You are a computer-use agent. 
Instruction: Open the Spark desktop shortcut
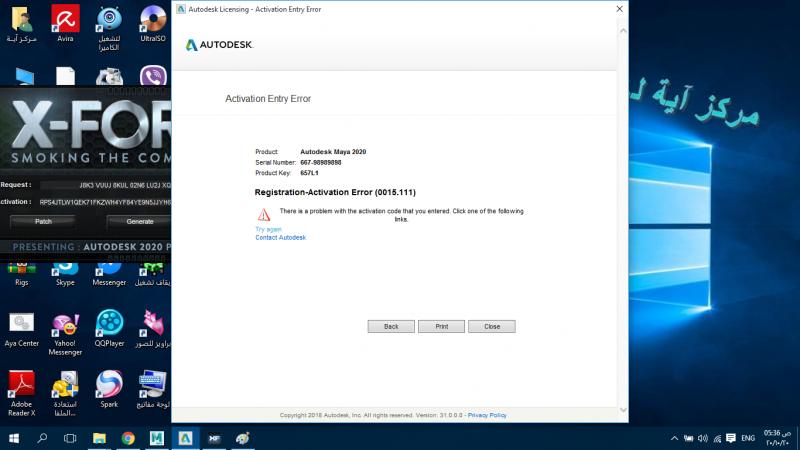pos(109,389)
